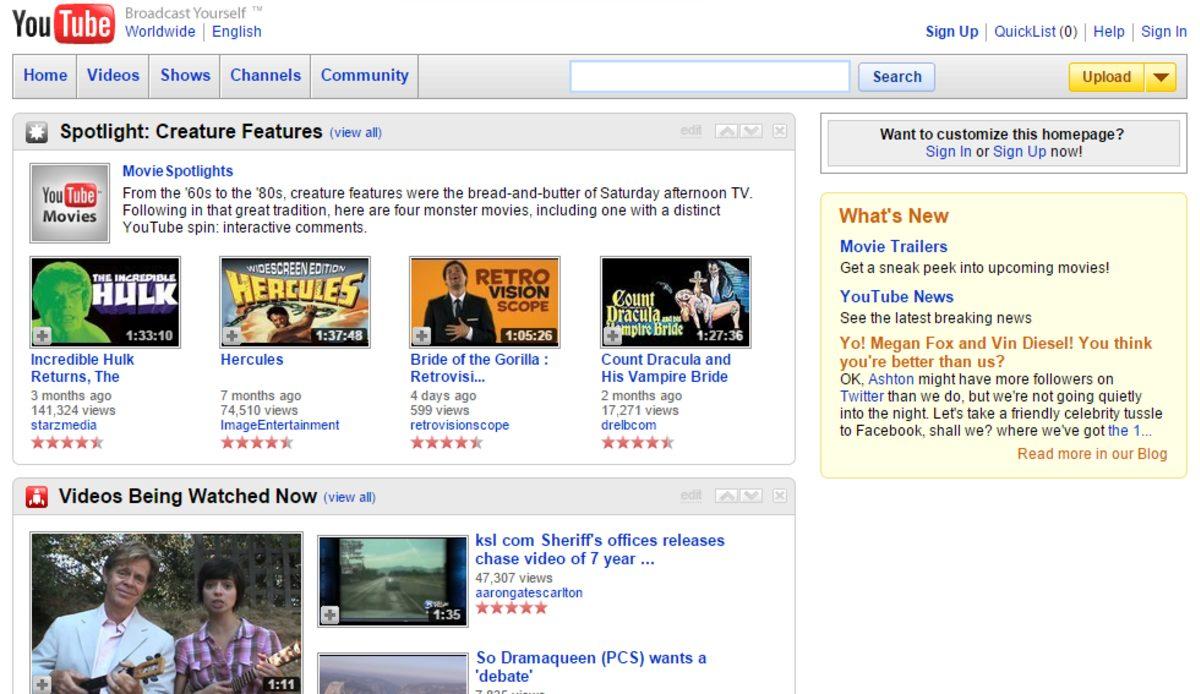
Task: Visit aarongatescarlton uploader channel
Action: coord(529,593)
